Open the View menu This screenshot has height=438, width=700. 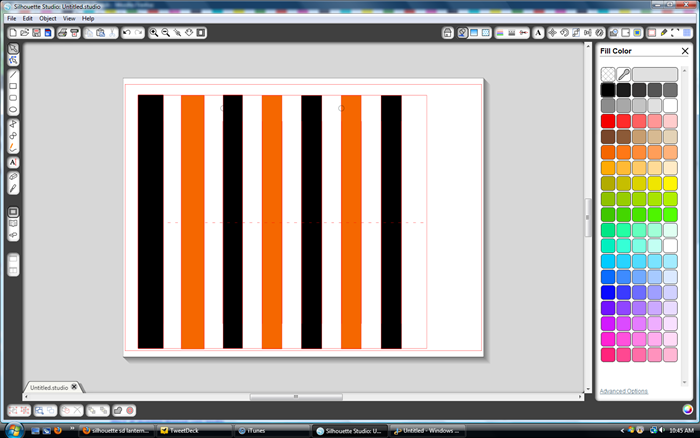[x=69, y=18]
